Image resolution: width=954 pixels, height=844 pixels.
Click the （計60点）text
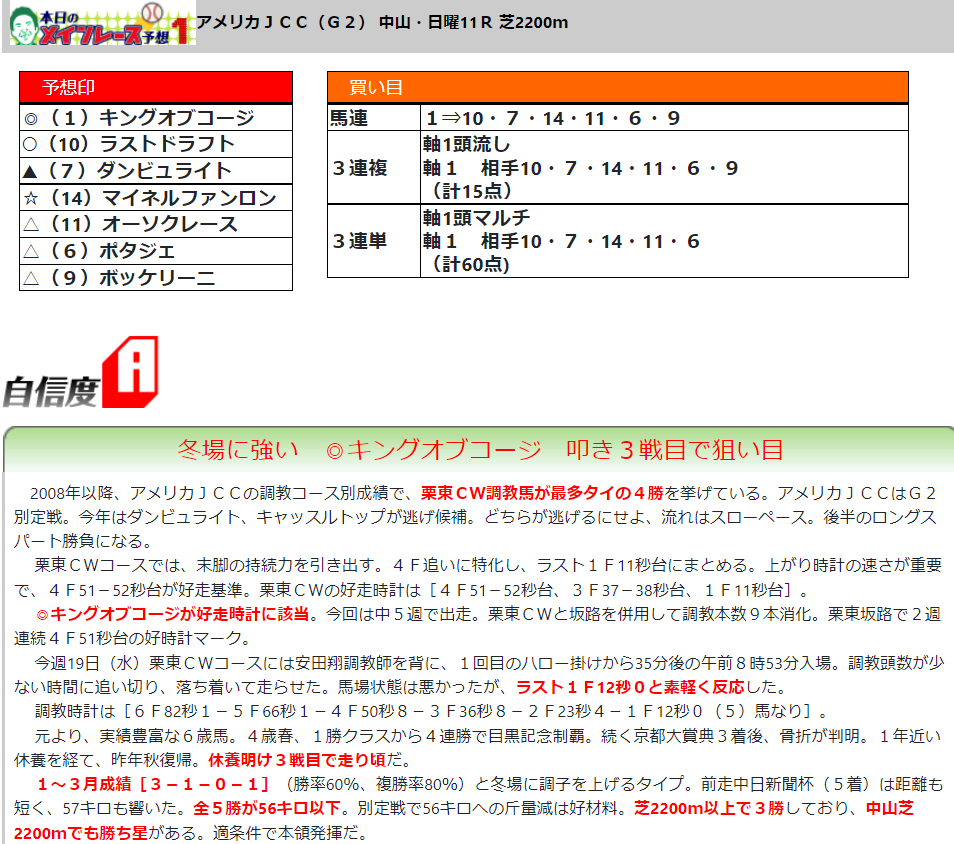pyautogui.click(x=470, y=265)
